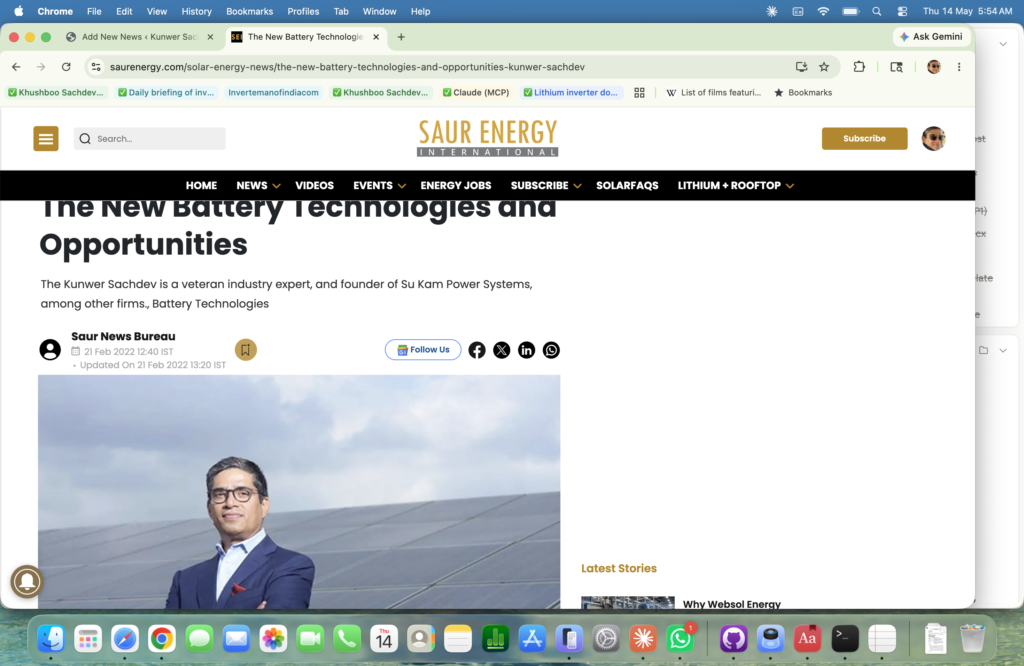Click the install/cast icon in address bar

(801, 67)
